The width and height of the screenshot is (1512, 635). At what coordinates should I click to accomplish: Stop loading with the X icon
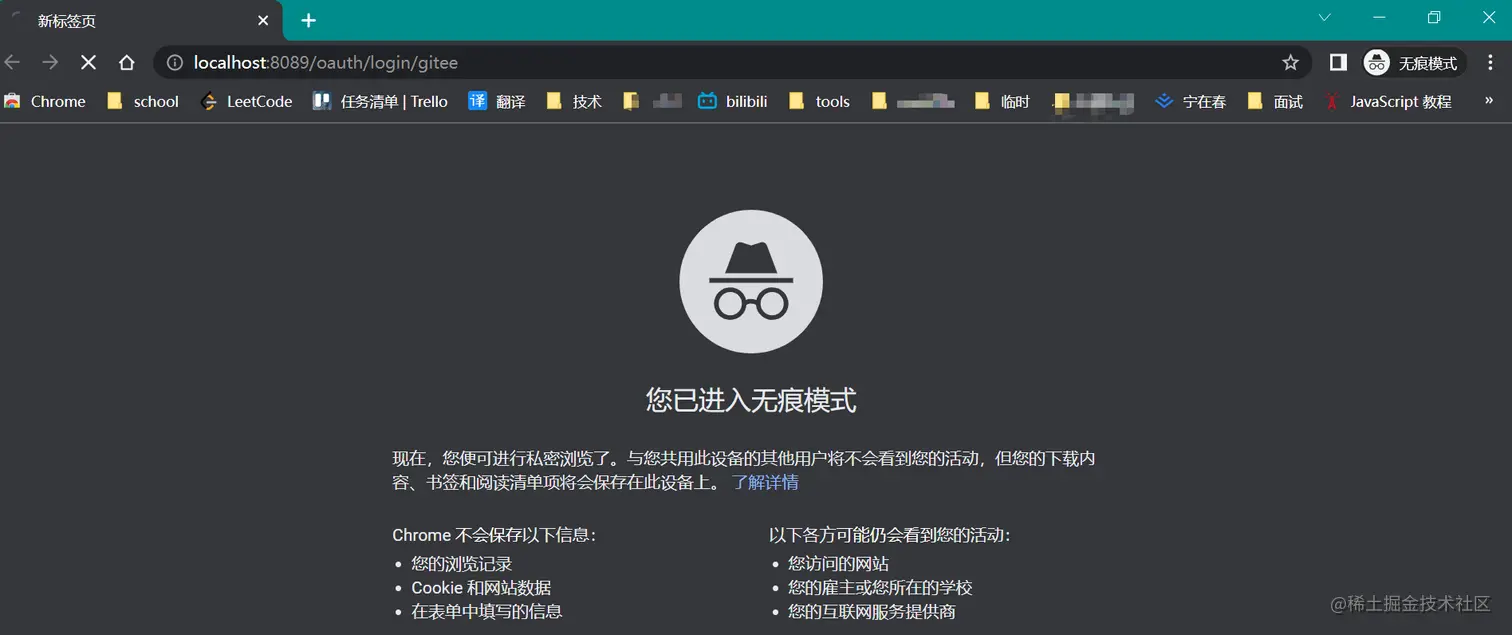88,62
